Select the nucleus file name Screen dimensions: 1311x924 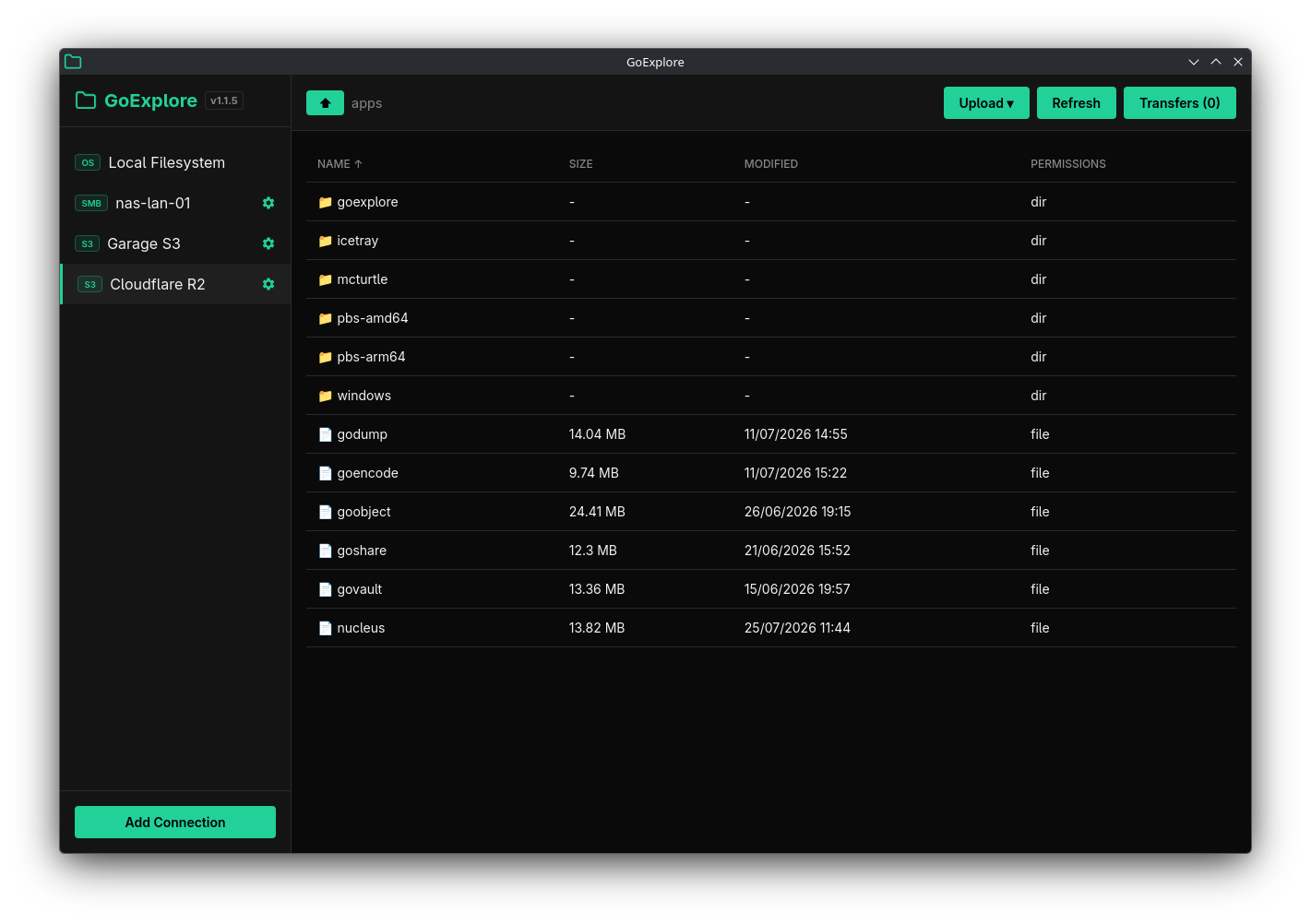(361, 628)
